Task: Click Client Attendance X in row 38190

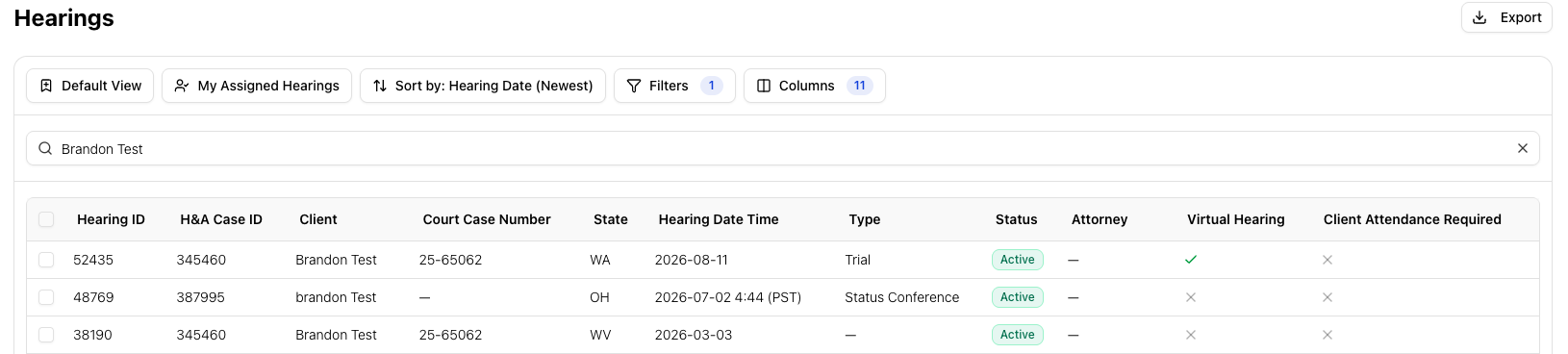Action: point(1328,335)
